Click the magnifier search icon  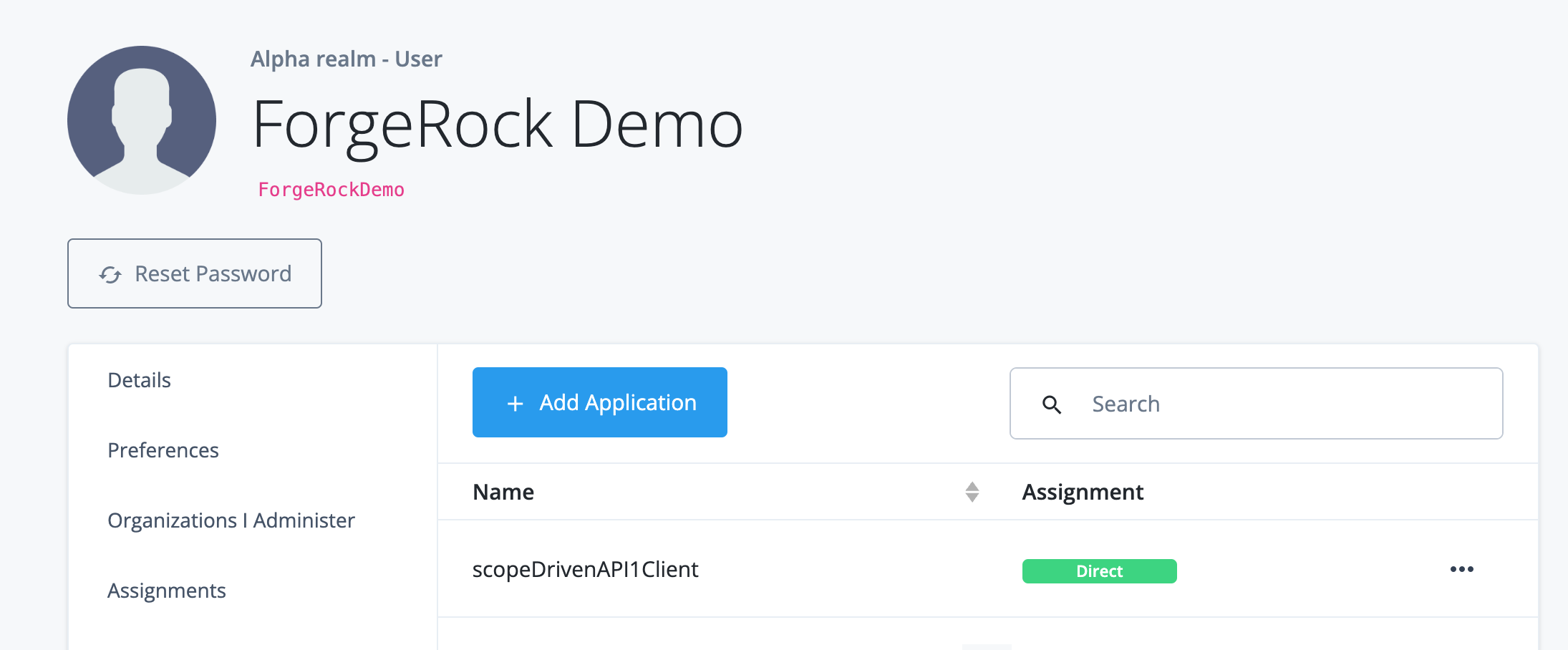point(1052,404)
